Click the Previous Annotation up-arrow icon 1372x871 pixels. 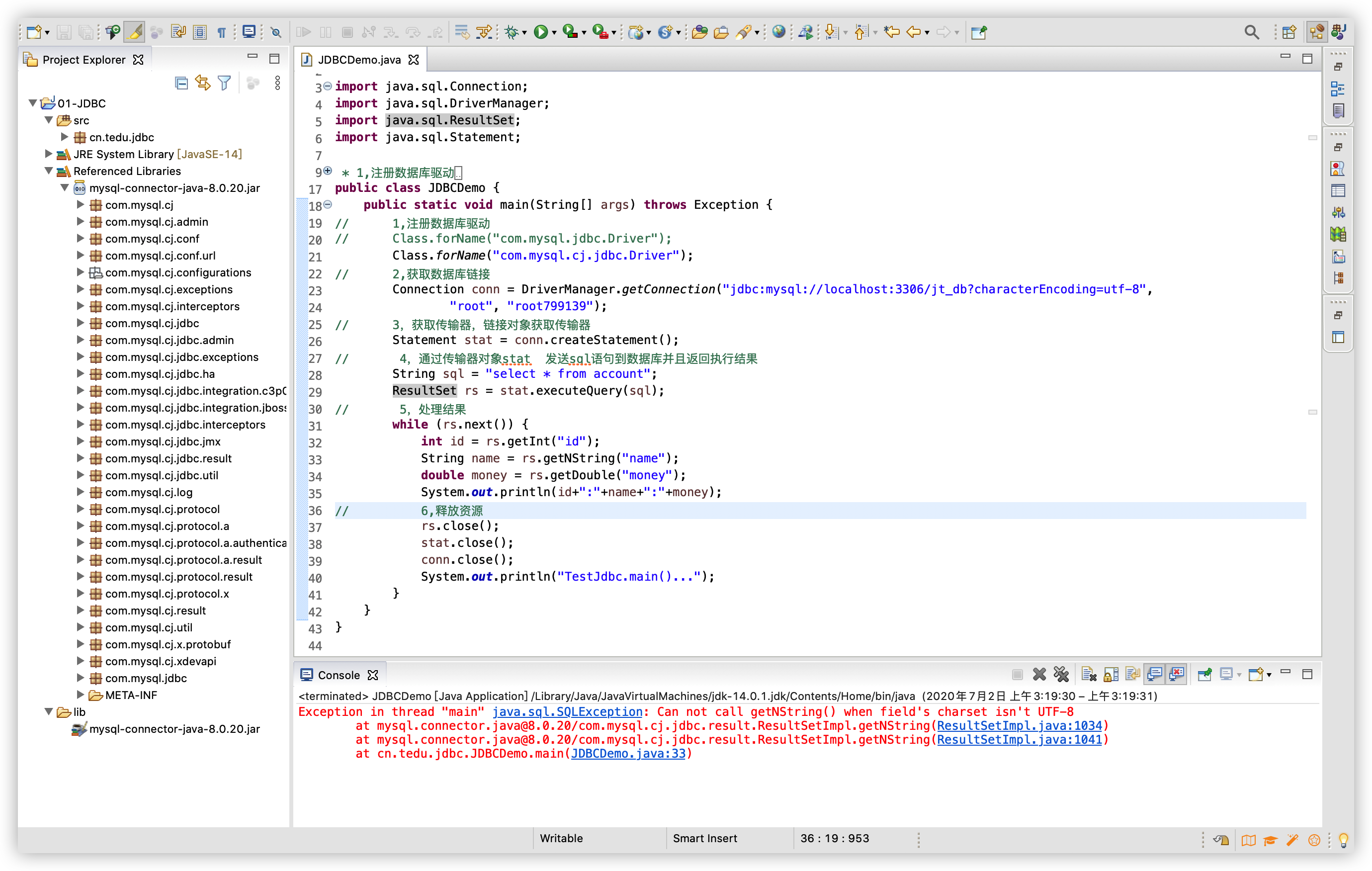(x=861, y=32)
